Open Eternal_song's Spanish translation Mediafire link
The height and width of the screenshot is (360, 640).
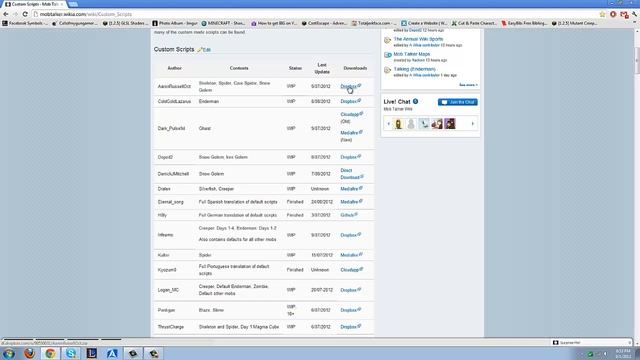(351, 202)
